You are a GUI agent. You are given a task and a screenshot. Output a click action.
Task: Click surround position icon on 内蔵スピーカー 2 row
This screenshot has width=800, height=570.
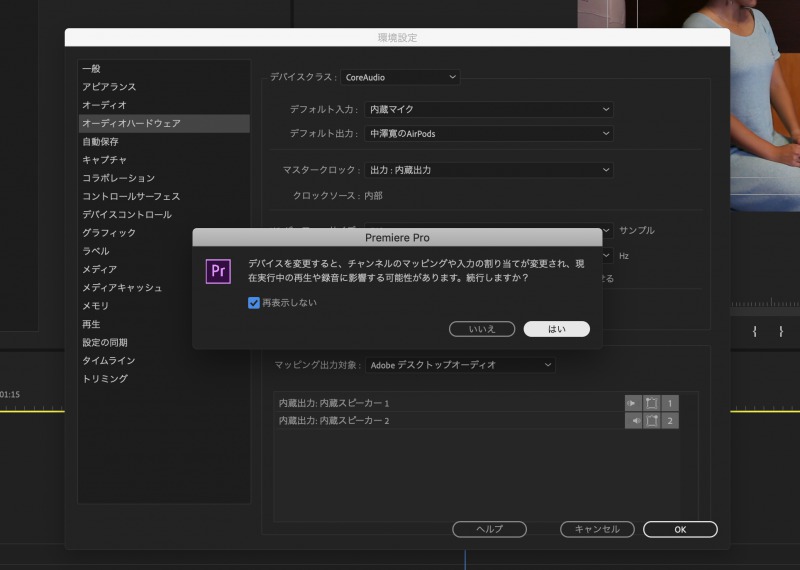(x=651, y=420)
